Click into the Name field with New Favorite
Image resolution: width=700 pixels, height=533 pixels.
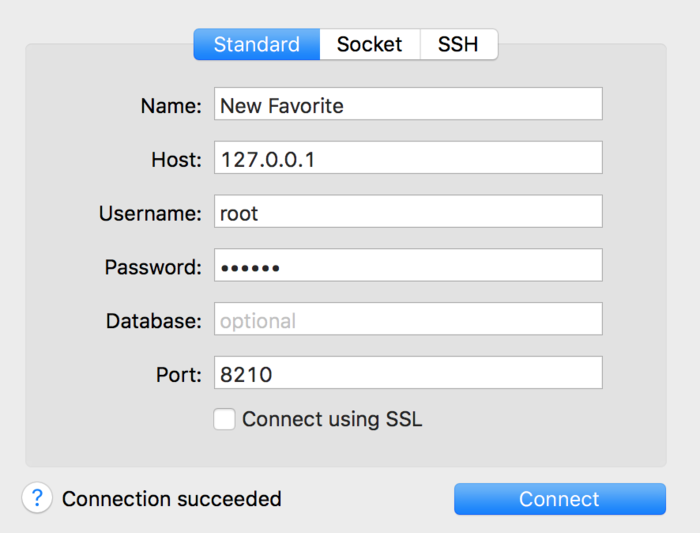click(408, 104)
